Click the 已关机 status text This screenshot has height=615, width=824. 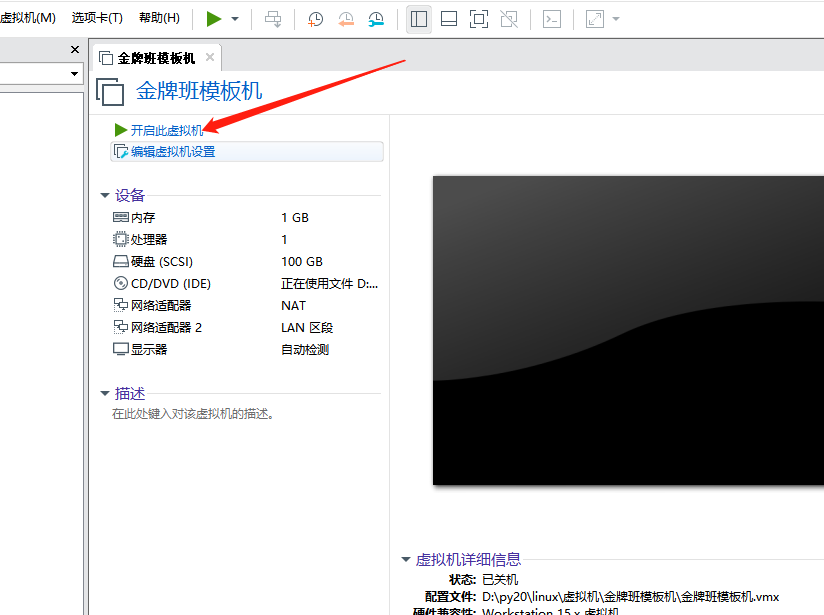click(500, 580)
